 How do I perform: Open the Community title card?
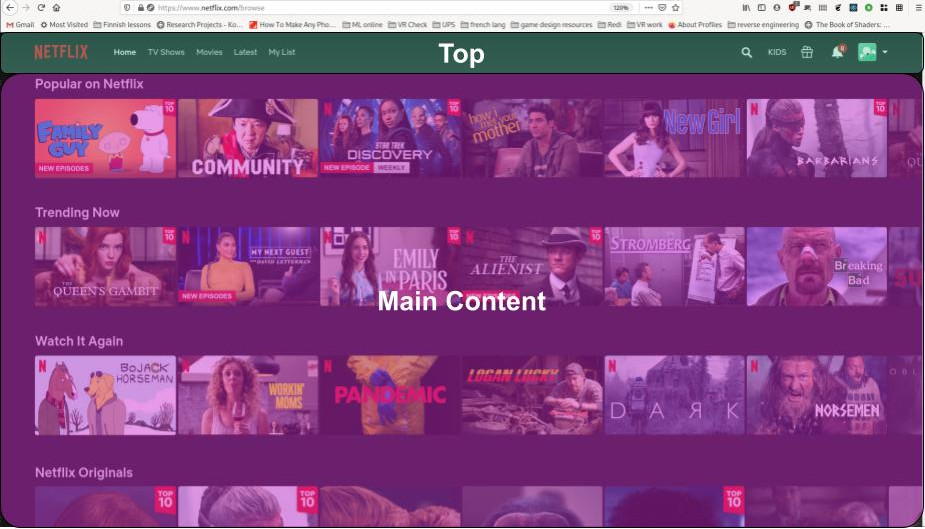tap(248, 138)
